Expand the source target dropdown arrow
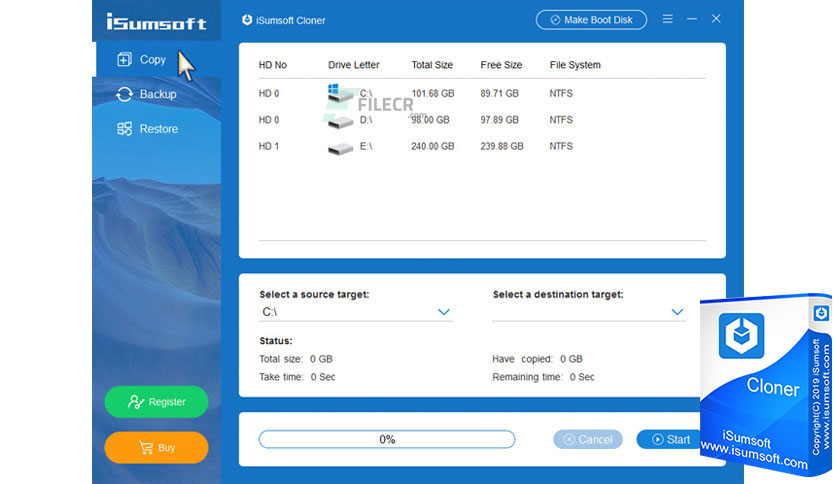The image size is (836, 484). [444, 312]
